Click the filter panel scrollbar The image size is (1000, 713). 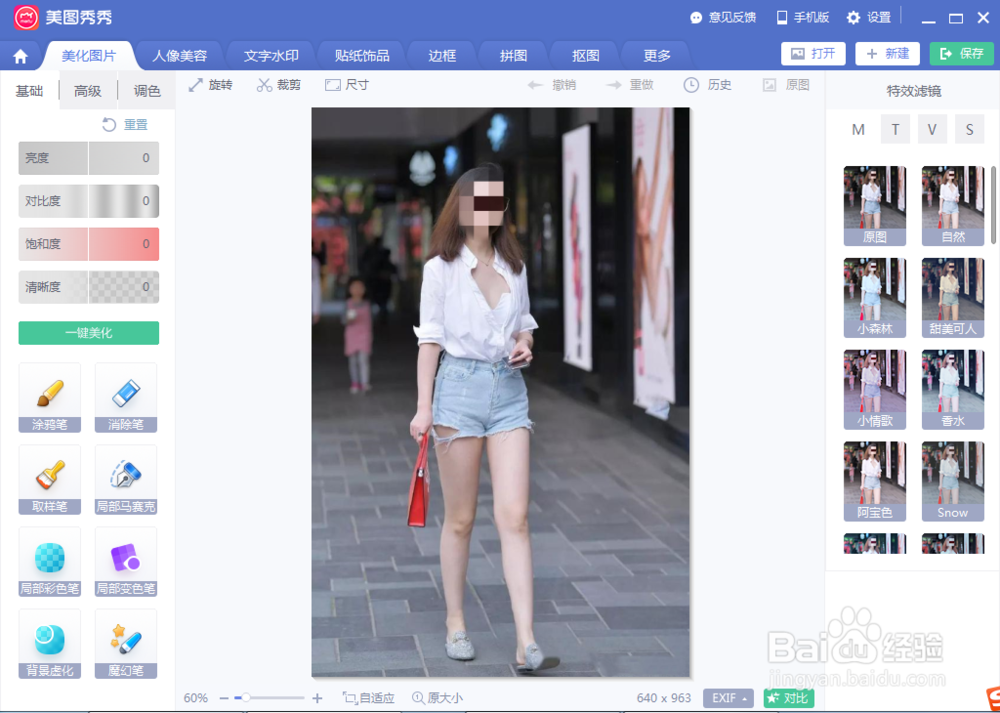994,205
